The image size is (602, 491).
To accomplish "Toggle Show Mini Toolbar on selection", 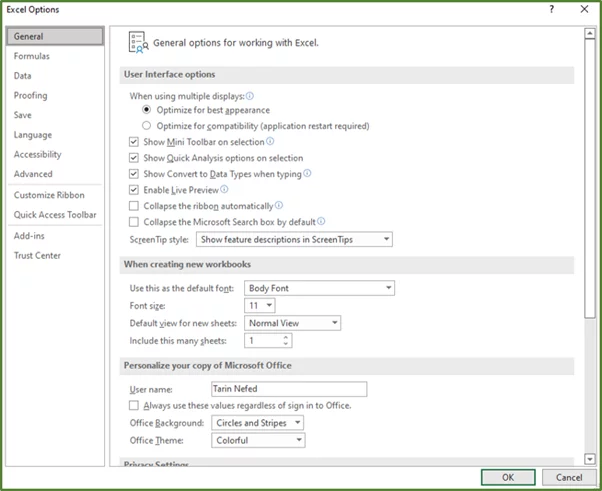I will click(134, 142).
